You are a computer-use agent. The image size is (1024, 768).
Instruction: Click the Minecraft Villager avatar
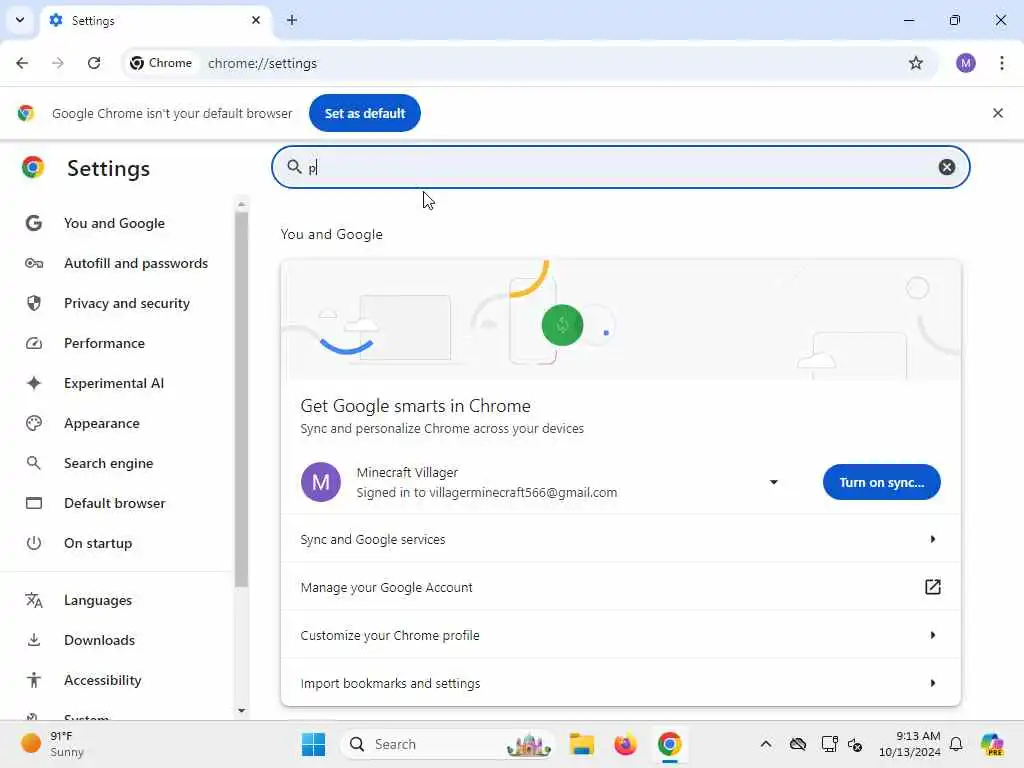click(321, 482)
